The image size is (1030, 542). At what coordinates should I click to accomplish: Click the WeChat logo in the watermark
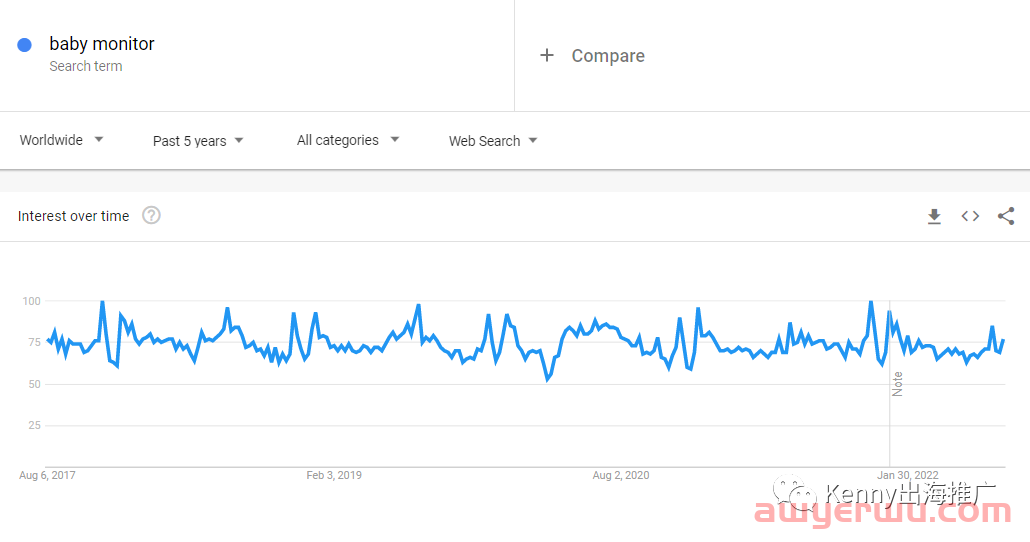click(794, 493)
